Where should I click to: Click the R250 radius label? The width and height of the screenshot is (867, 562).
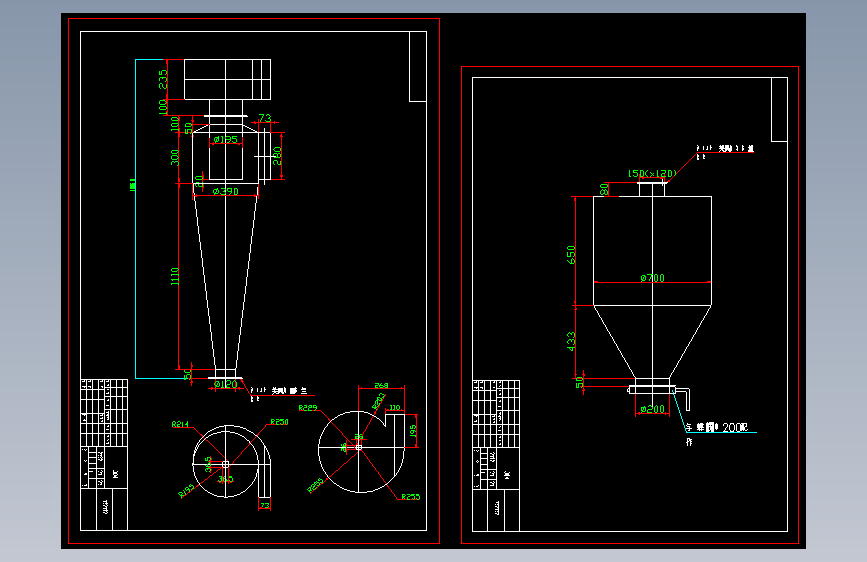pos(279,422)
